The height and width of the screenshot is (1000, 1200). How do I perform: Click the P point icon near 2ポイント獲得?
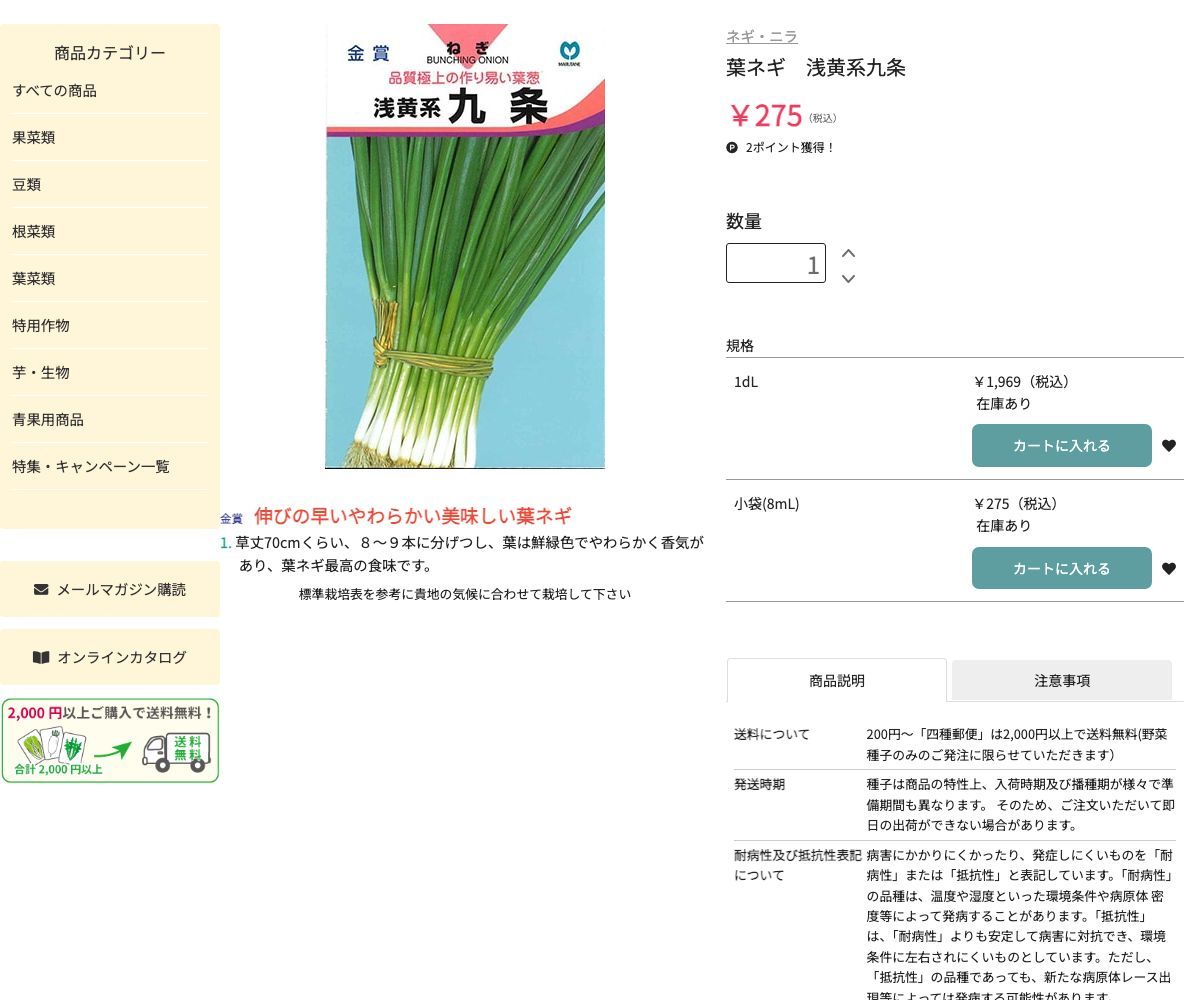coord(733,147)
